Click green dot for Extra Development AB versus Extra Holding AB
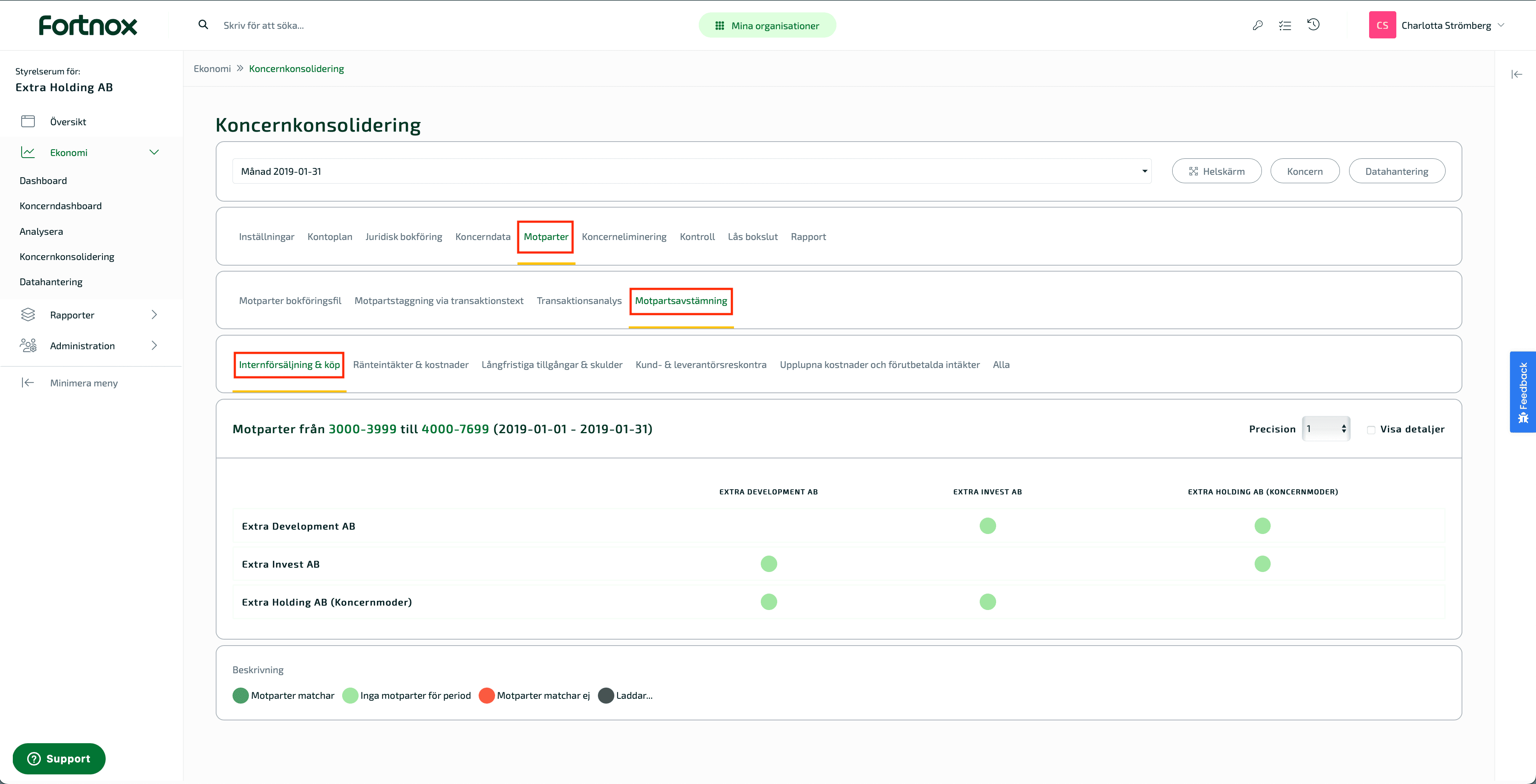This screenshot has width=1536, height=784. click(1262, 526)
